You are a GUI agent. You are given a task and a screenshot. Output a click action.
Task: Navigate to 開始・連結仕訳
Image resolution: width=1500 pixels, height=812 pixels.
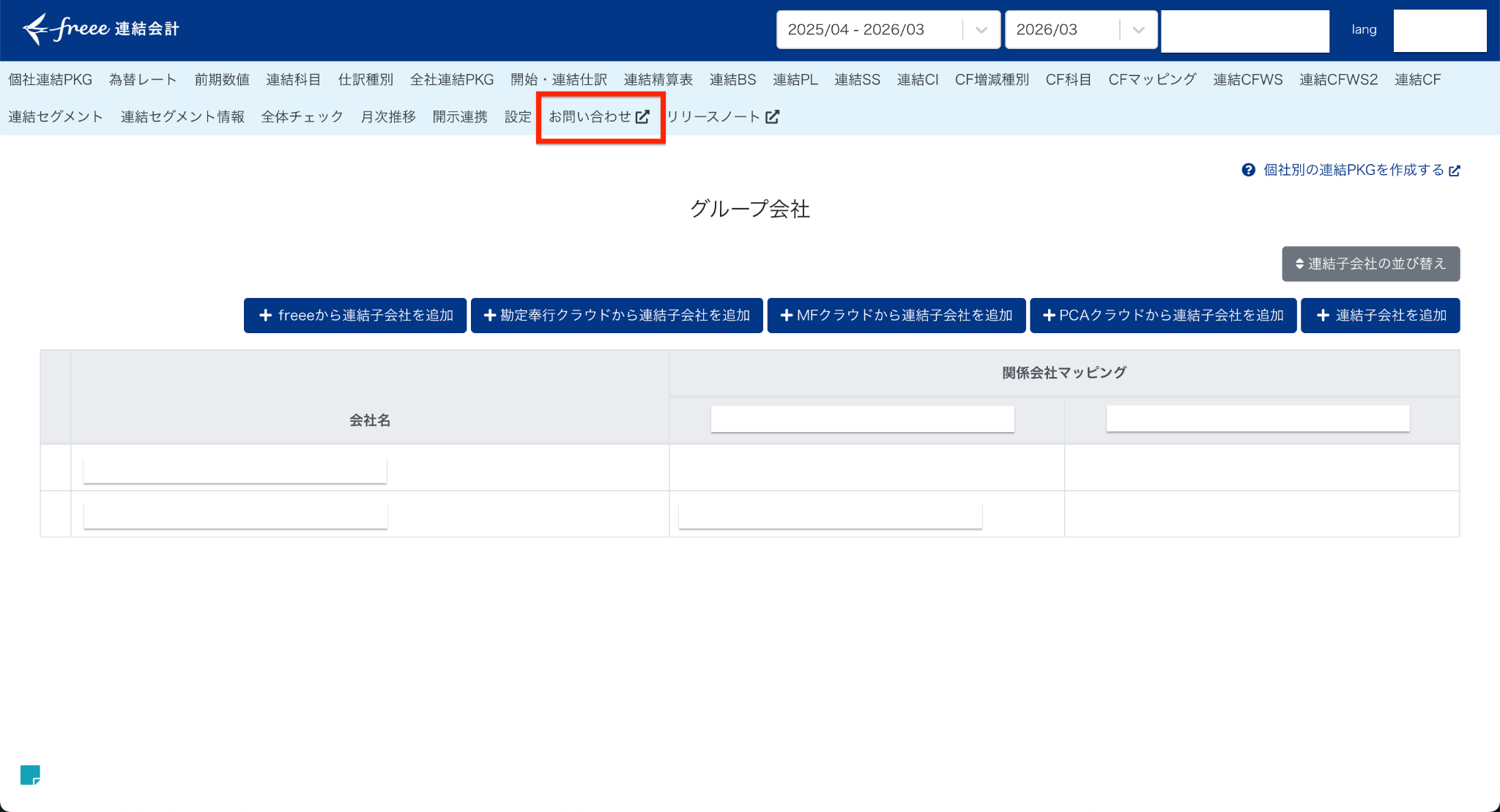coord(559,80)
